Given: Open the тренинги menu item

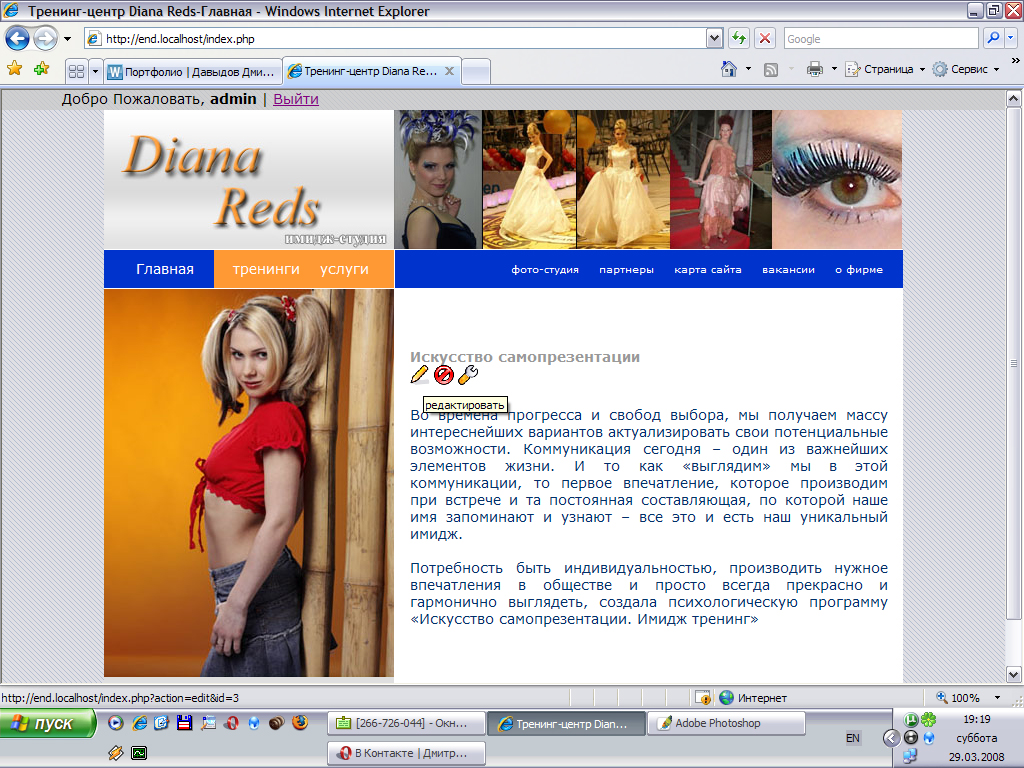Looking at the screenshot, I should tap(266, 269).
